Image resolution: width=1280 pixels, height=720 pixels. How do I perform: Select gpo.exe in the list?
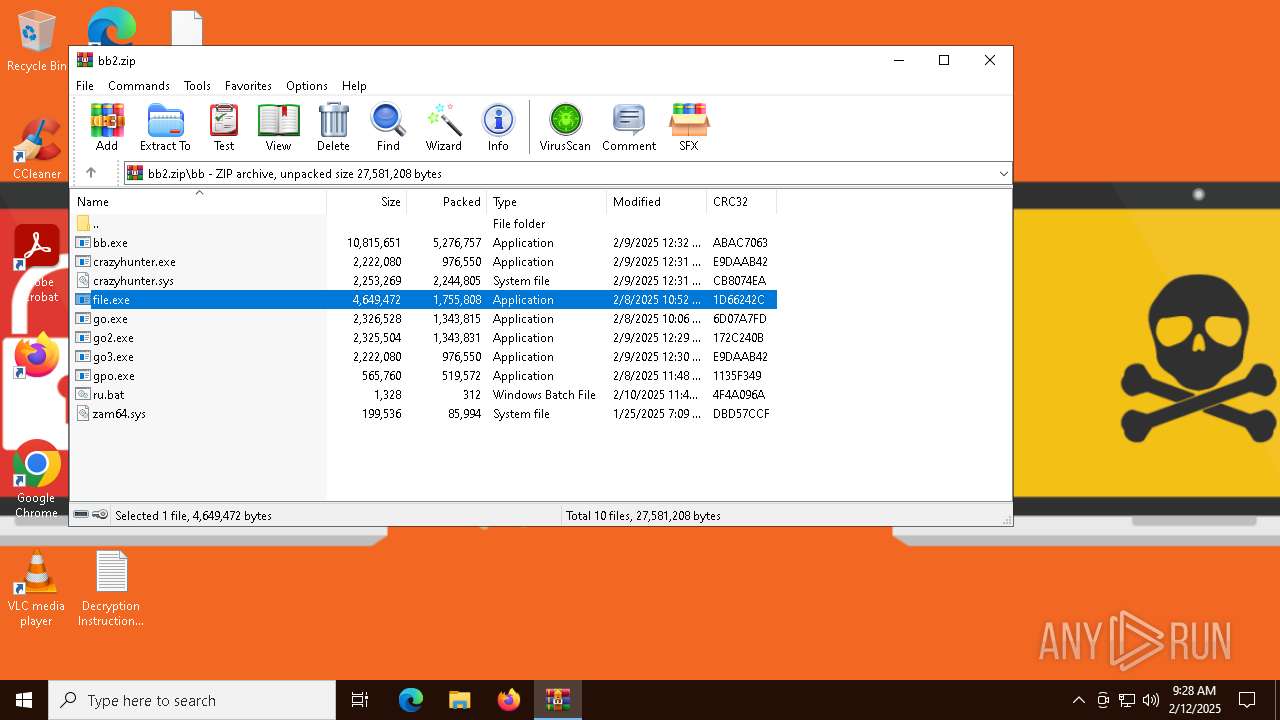(x=424, y=376)
